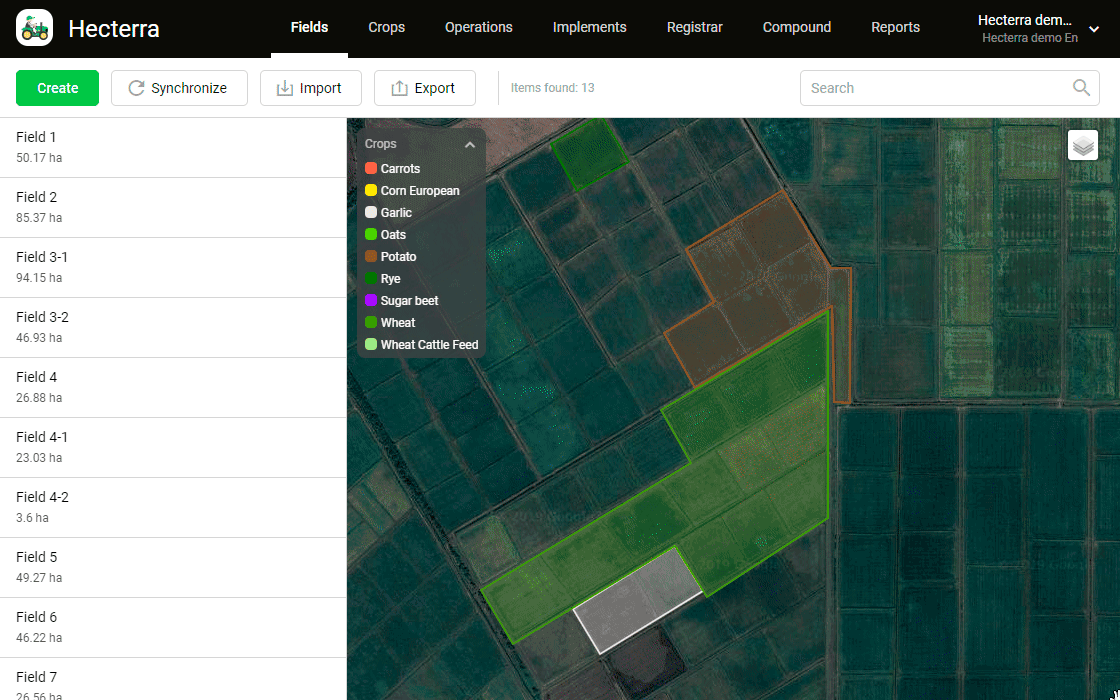Screen dimensions: 1120x700
Task: Click the Import download icon
Action: [285, 88]
